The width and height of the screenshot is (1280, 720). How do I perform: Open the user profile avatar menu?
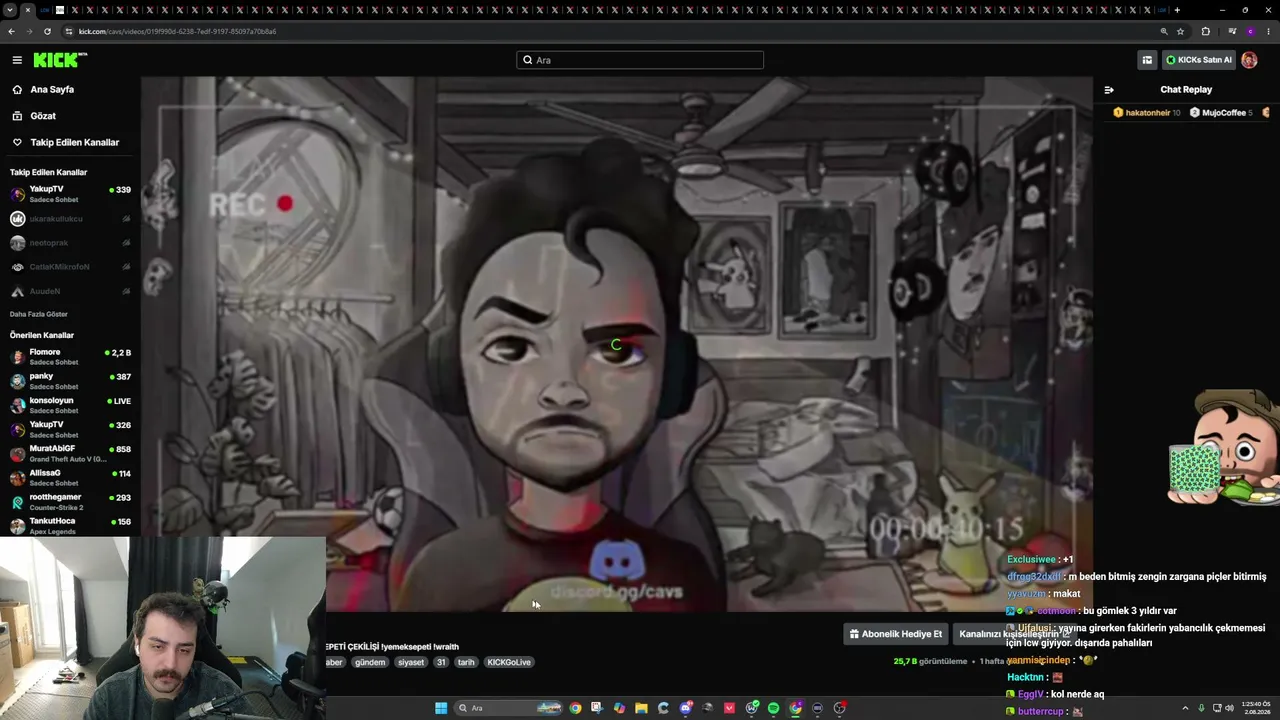tap(1249, 60)
